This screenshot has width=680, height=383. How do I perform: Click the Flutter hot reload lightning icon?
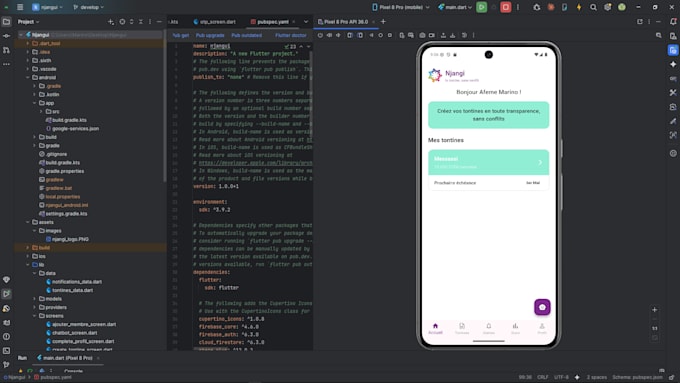(x=579, y=7)
